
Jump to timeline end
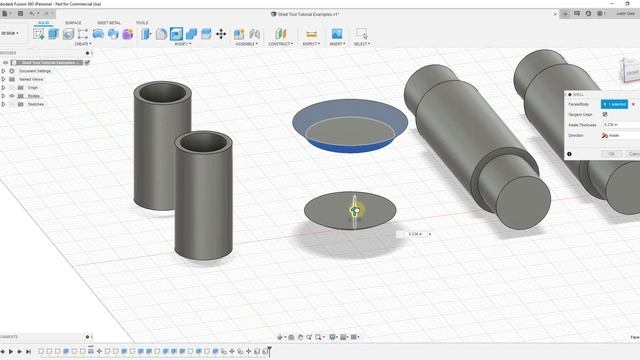pos(28,351)
